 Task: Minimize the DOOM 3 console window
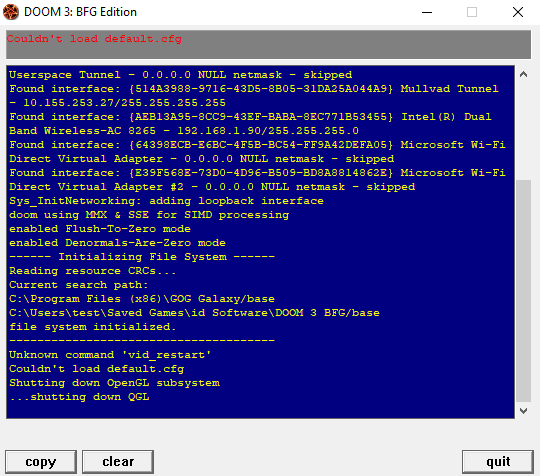click(427, 12)
